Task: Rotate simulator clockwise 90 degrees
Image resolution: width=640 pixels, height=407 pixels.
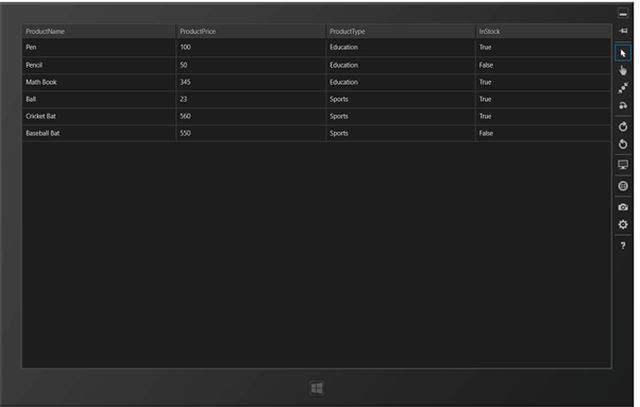Action: pos(623,127)
